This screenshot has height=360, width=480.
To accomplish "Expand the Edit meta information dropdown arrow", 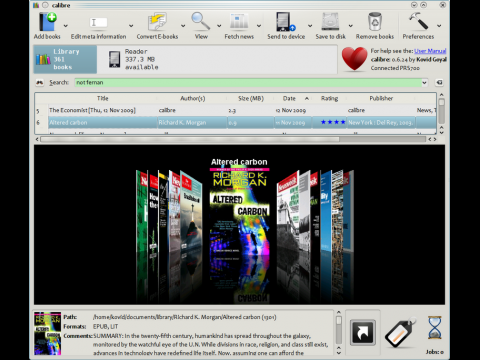I will [x=131, y=26].
